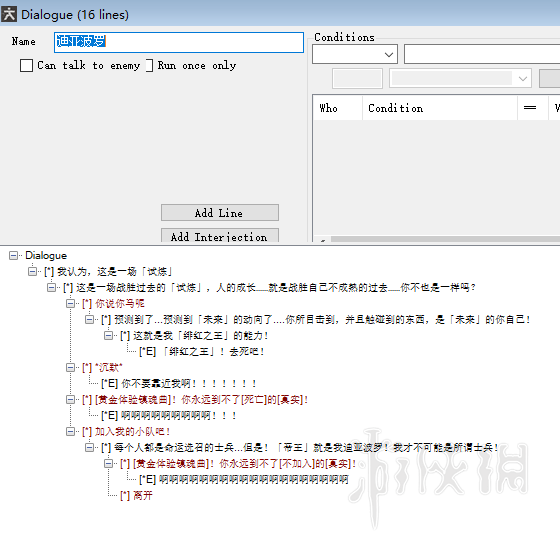Sort by the Who column header

click(x=338, y=108)
